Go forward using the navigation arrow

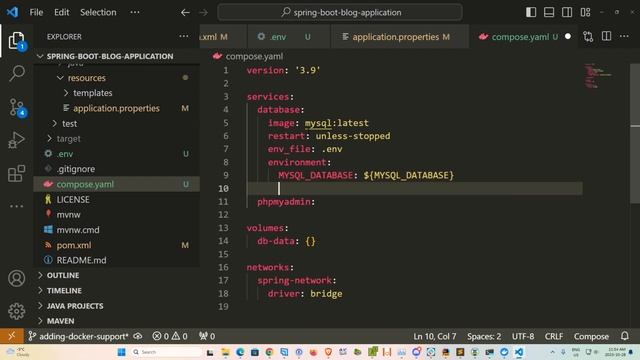[x=203, y=13]
